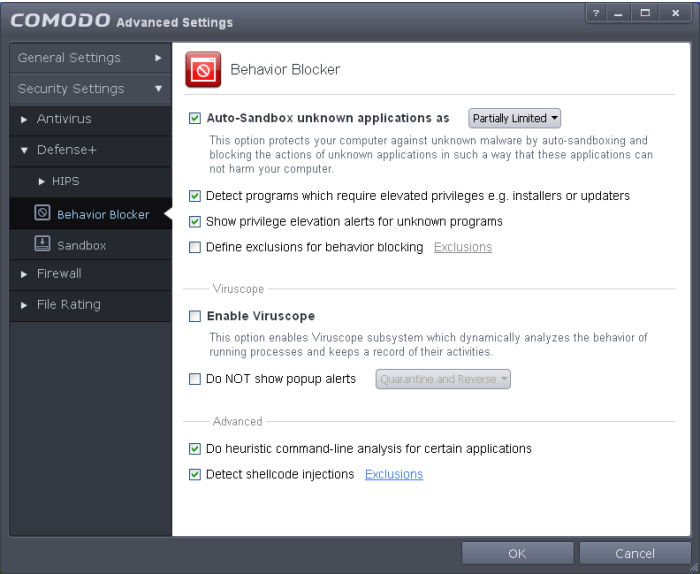Screen dimensions: 700x574
Task: Open the shellcode injections Exclusions link
Action: pos(394,475)
